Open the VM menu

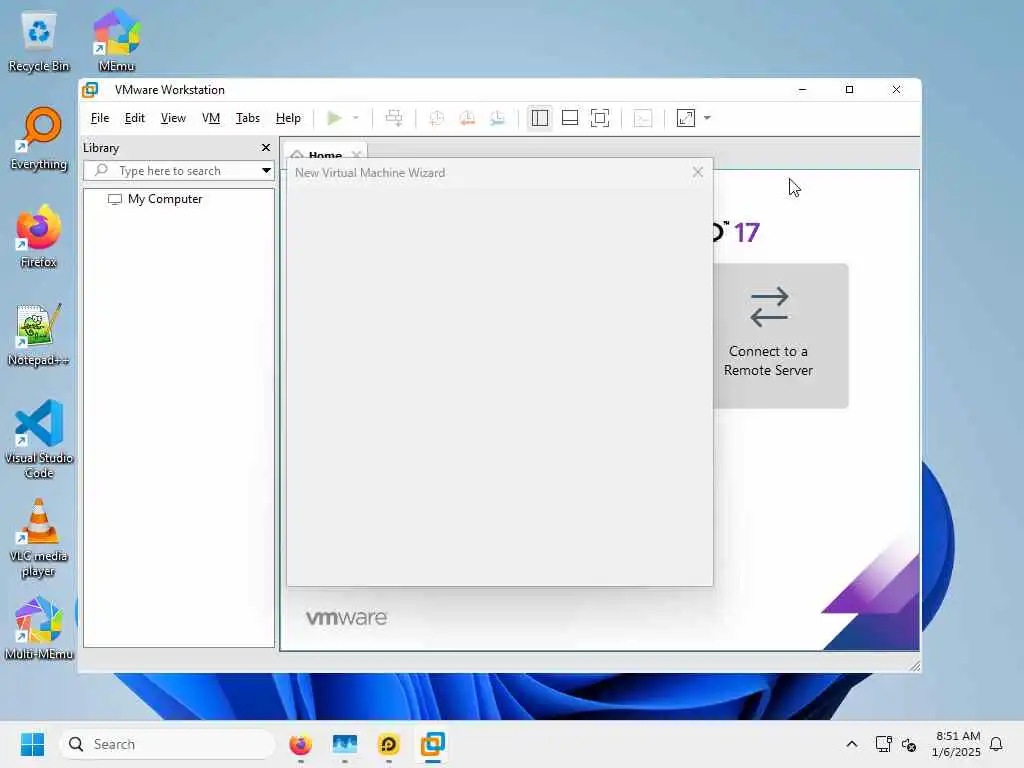pos(211,118)
